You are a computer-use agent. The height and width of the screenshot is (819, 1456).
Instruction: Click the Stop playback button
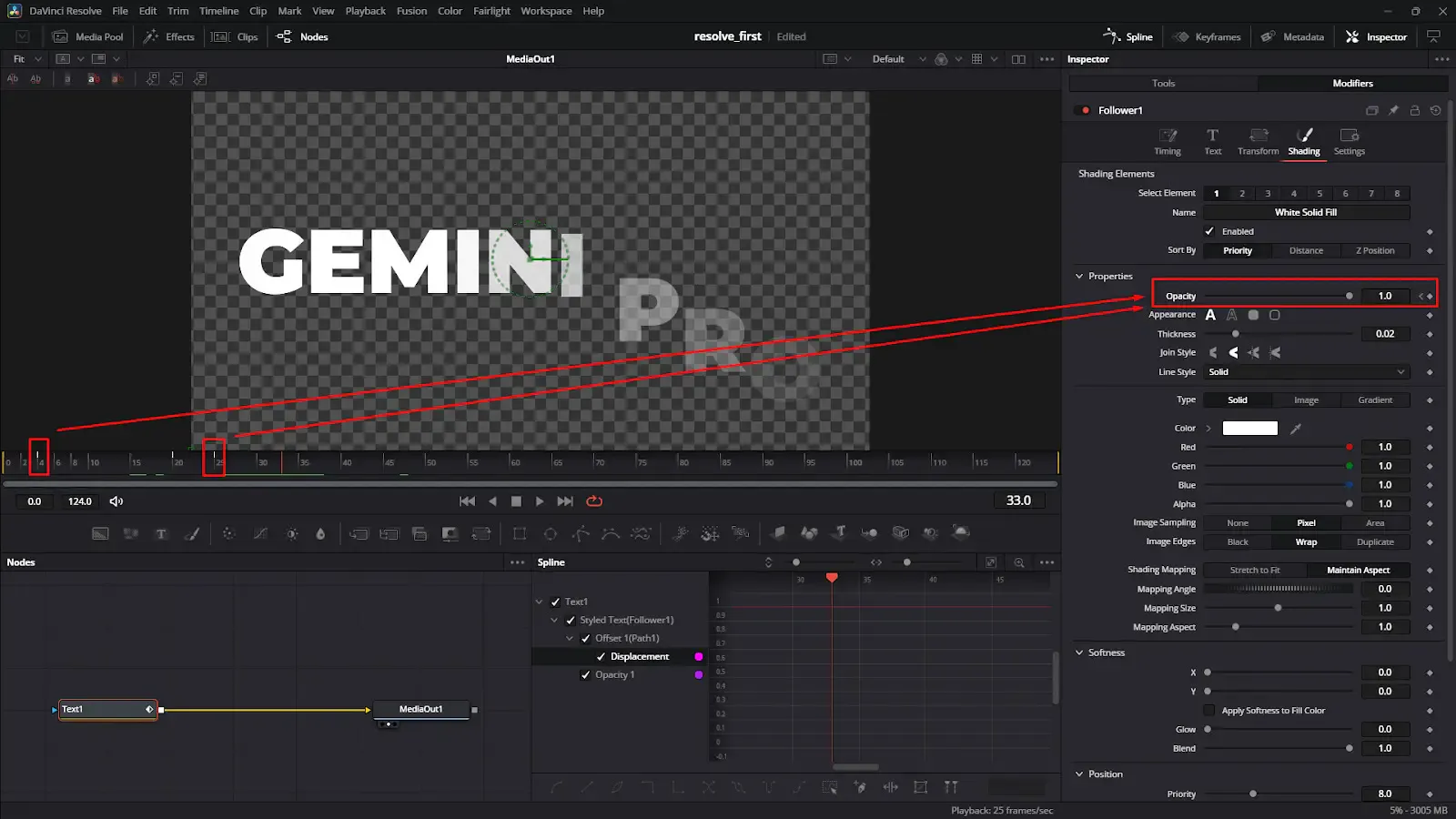point(516,501)
